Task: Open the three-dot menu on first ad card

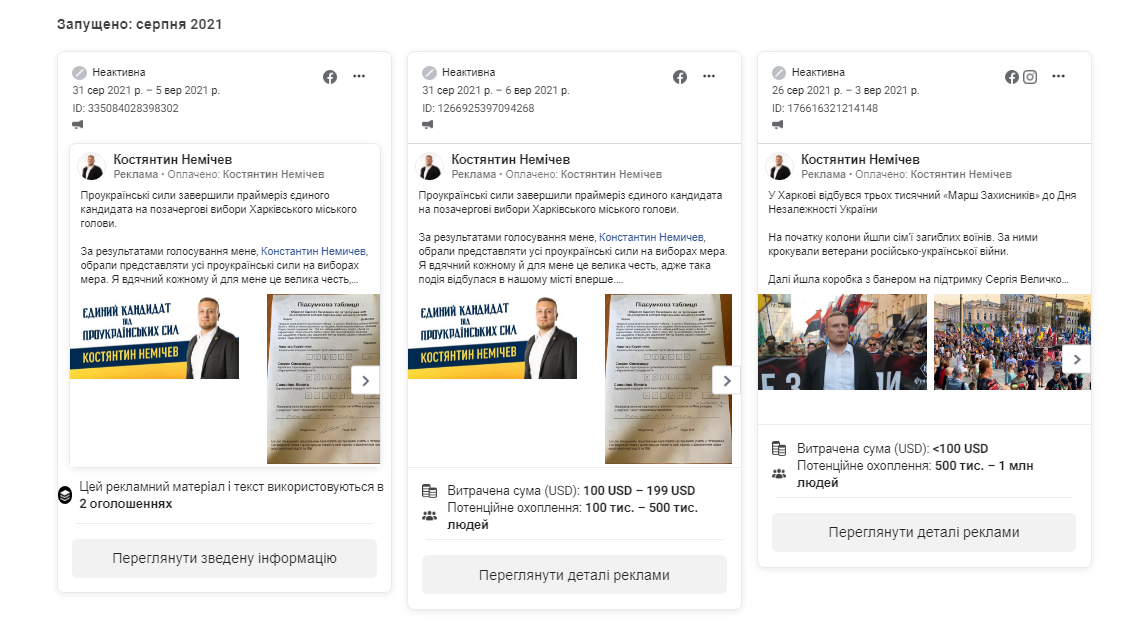Action: point(359,76)
